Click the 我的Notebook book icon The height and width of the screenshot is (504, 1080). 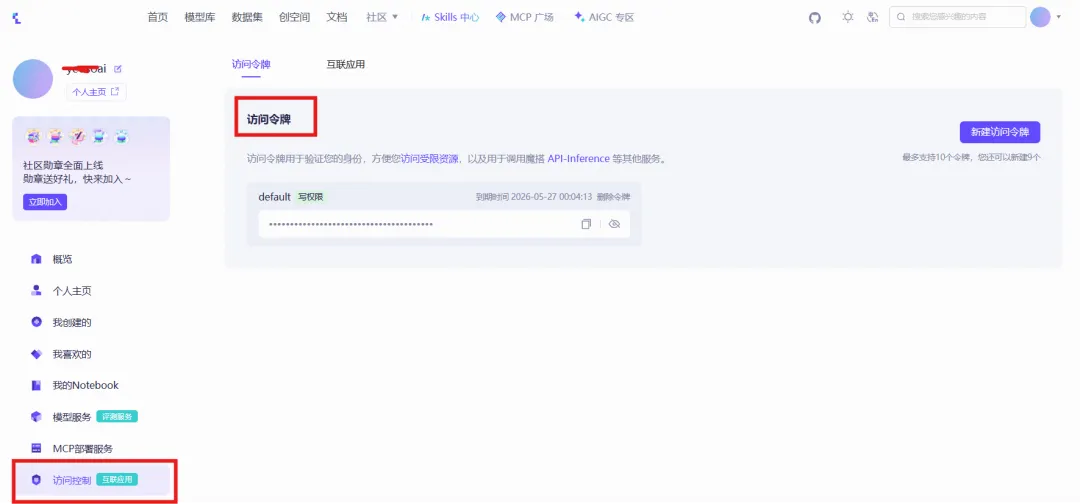click(37, 385)
